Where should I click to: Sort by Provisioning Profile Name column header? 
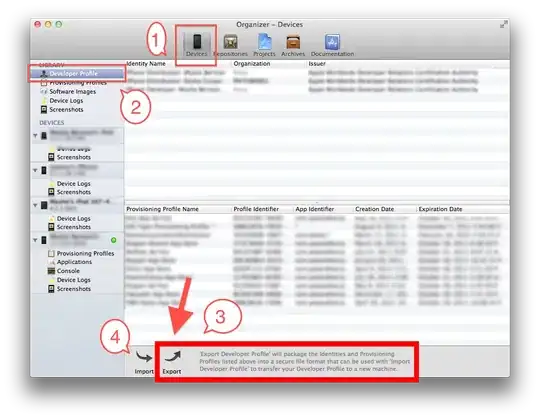pos(162,209)
